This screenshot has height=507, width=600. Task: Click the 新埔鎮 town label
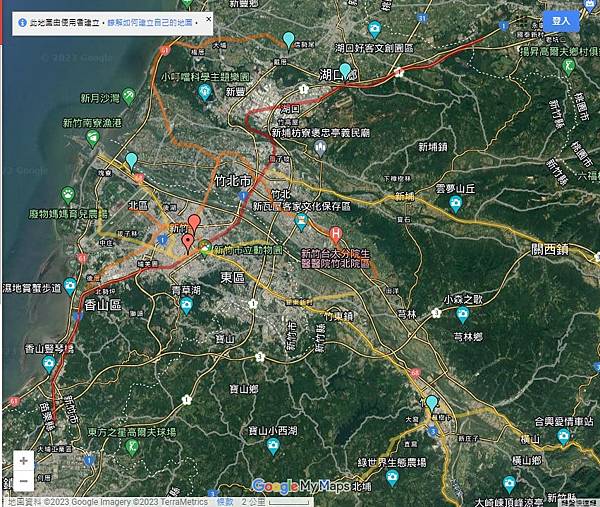[432, 147]
